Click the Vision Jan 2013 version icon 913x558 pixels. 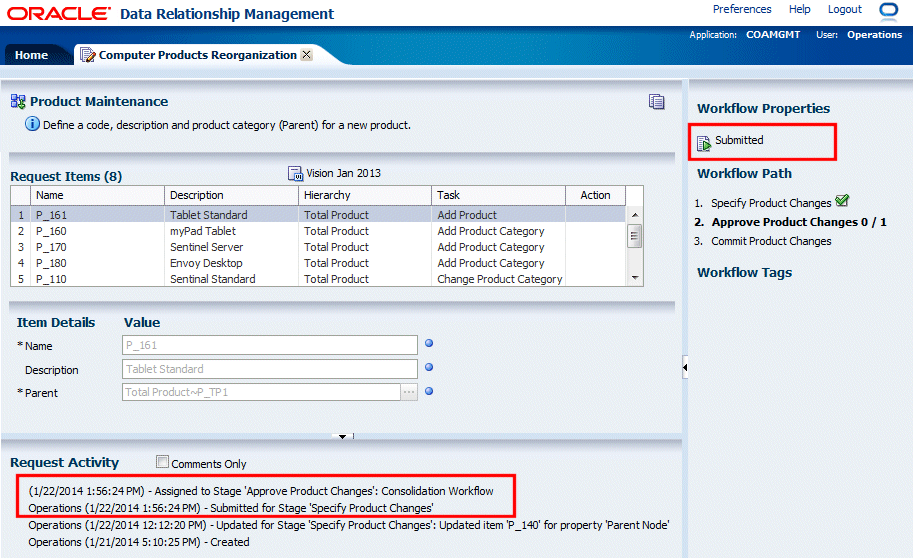tap(295, 174)
